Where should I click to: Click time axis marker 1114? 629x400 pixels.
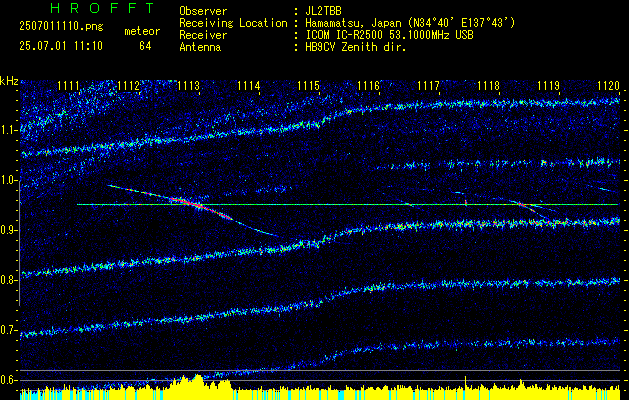click(249, 86)
